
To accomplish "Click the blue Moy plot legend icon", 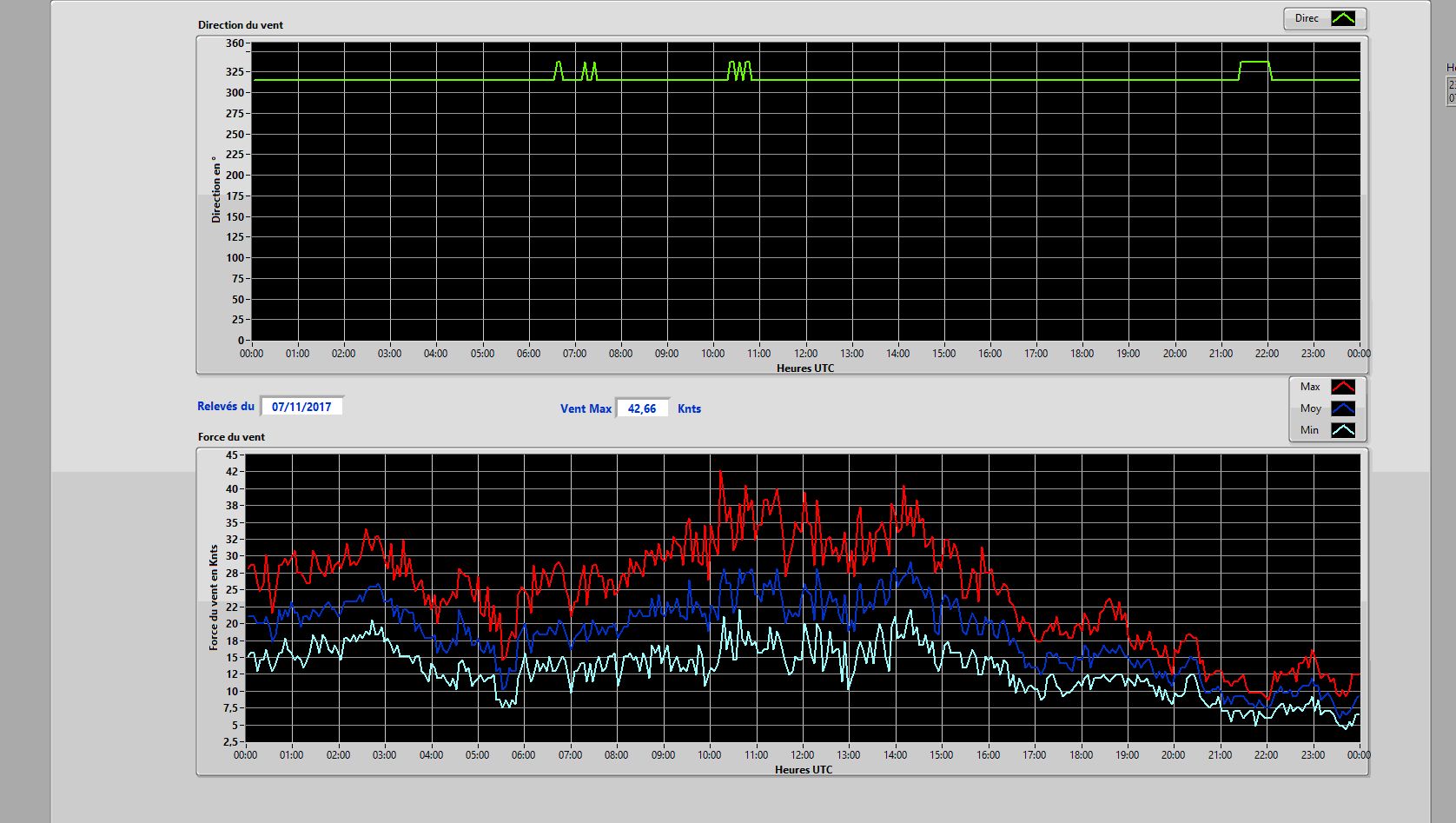I will point(1343,408).
